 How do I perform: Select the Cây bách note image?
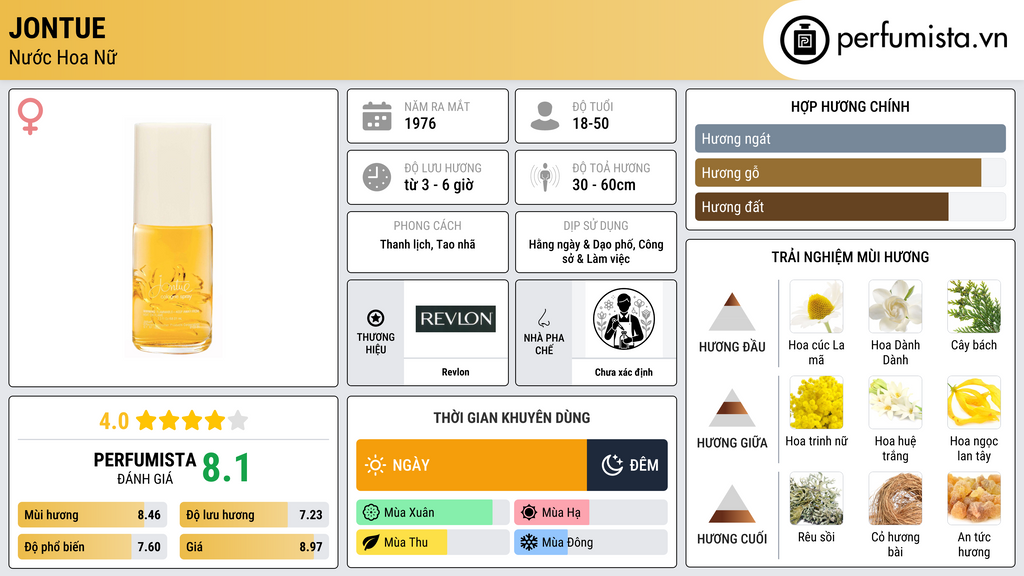(x=974, y=307)
